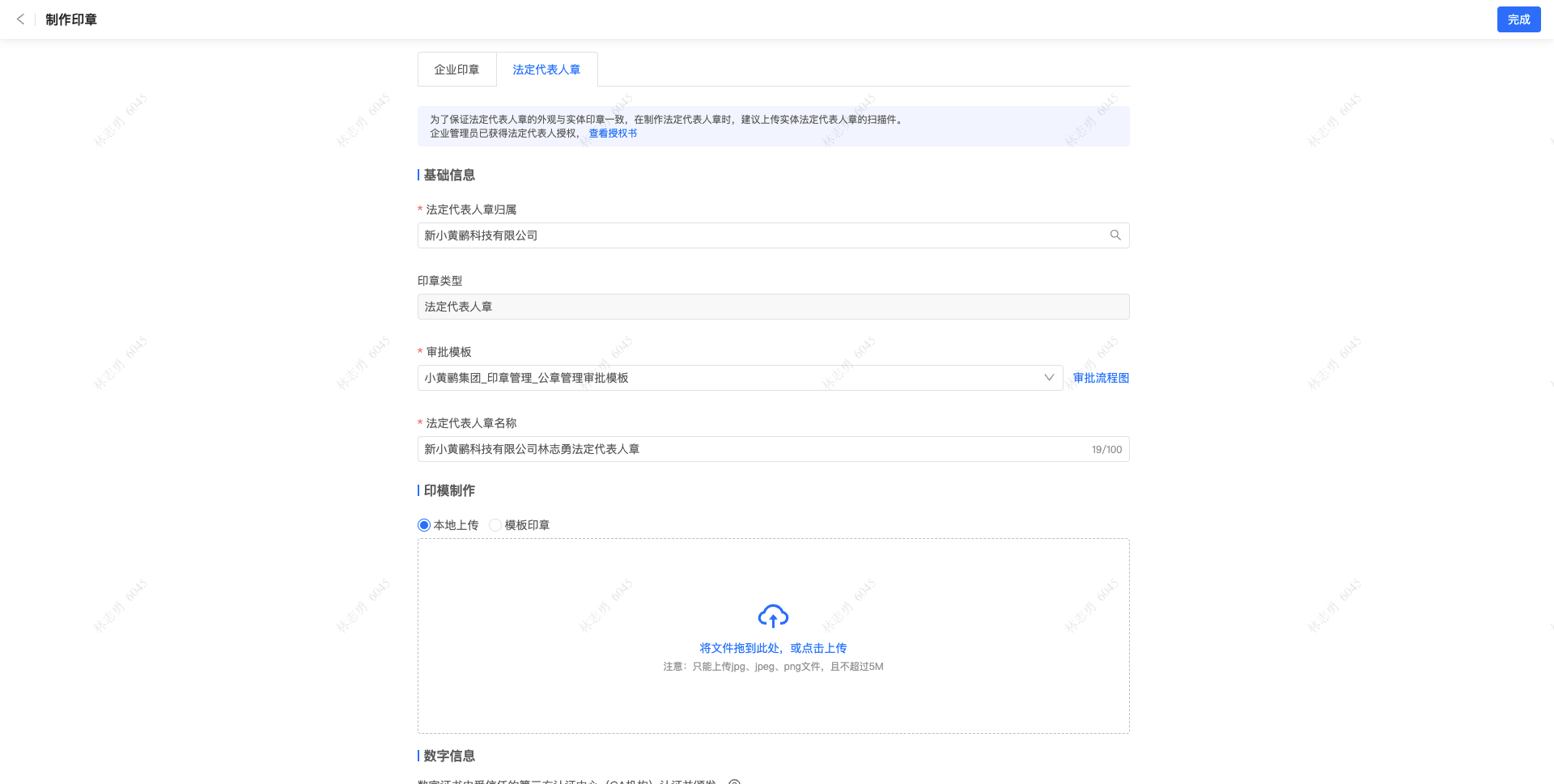The image size is (1554, 784).
Task: Click the 印章类型 field label
Action: (x=439, y=281)
